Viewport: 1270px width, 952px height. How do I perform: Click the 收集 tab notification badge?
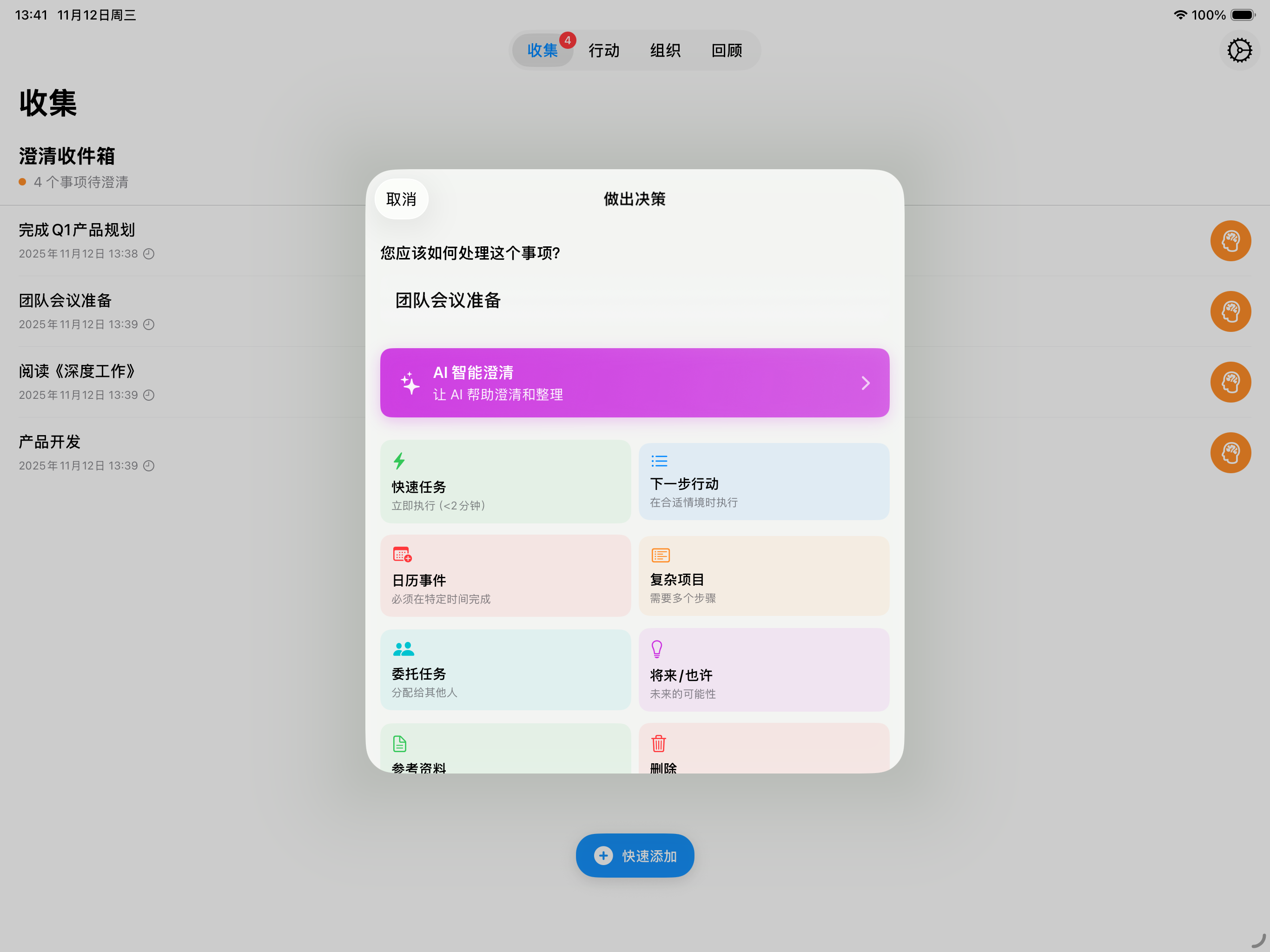click(x=567, y=40)
